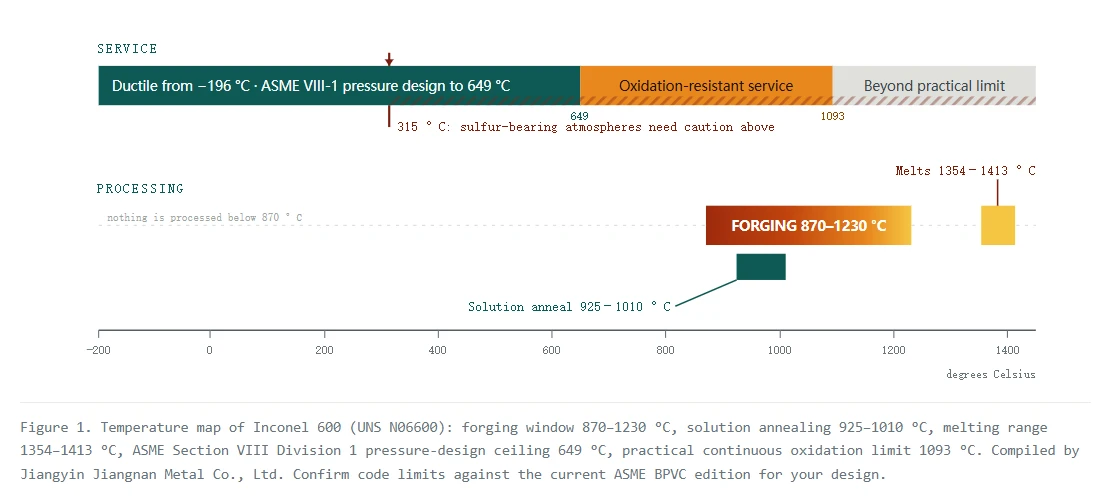This screenshot has width=1110, height=501.
Task: Click the Melts 1354–1413 °C label
Action: [965, 171]
